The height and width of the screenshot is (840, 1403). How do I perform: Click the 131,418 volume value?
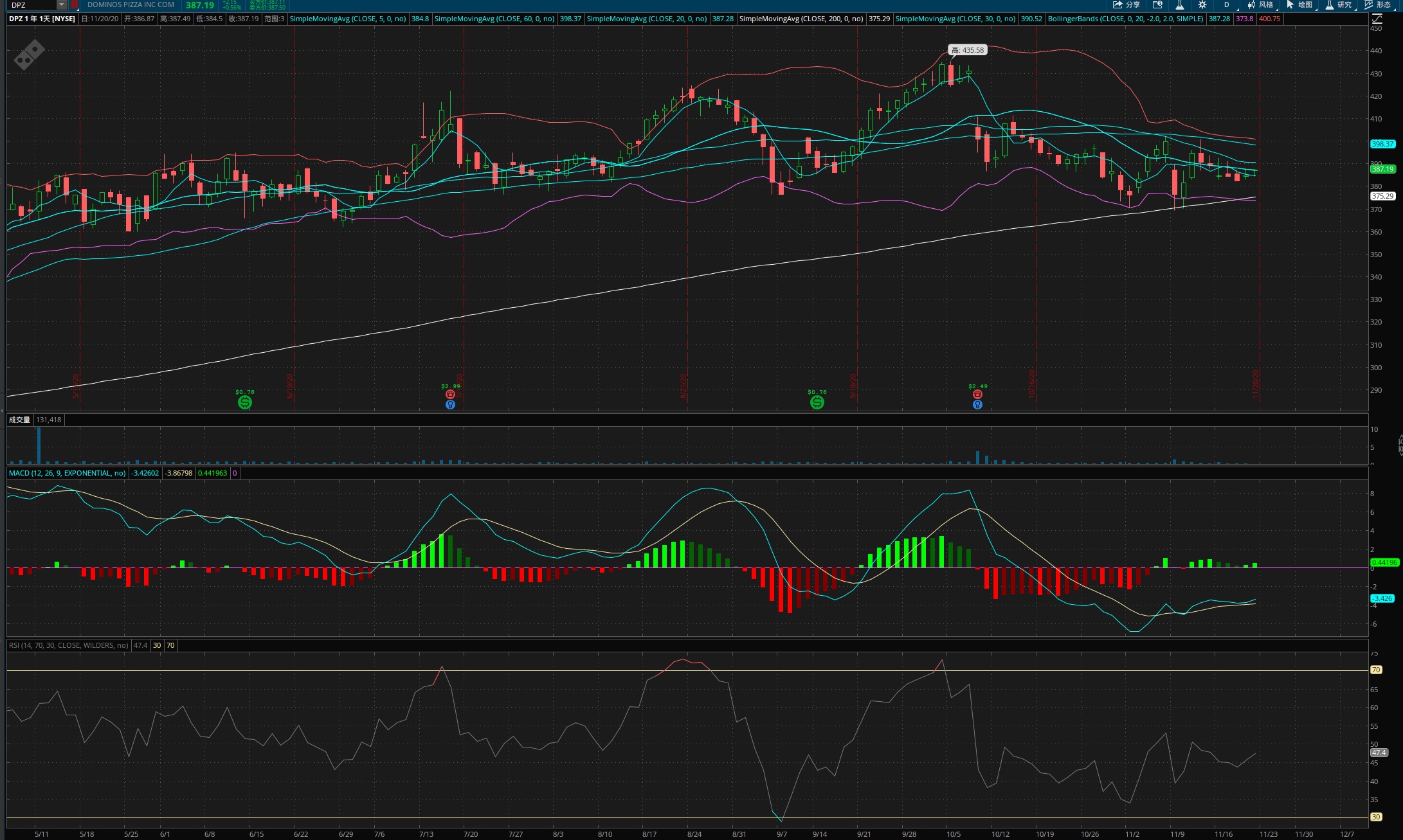49,420
